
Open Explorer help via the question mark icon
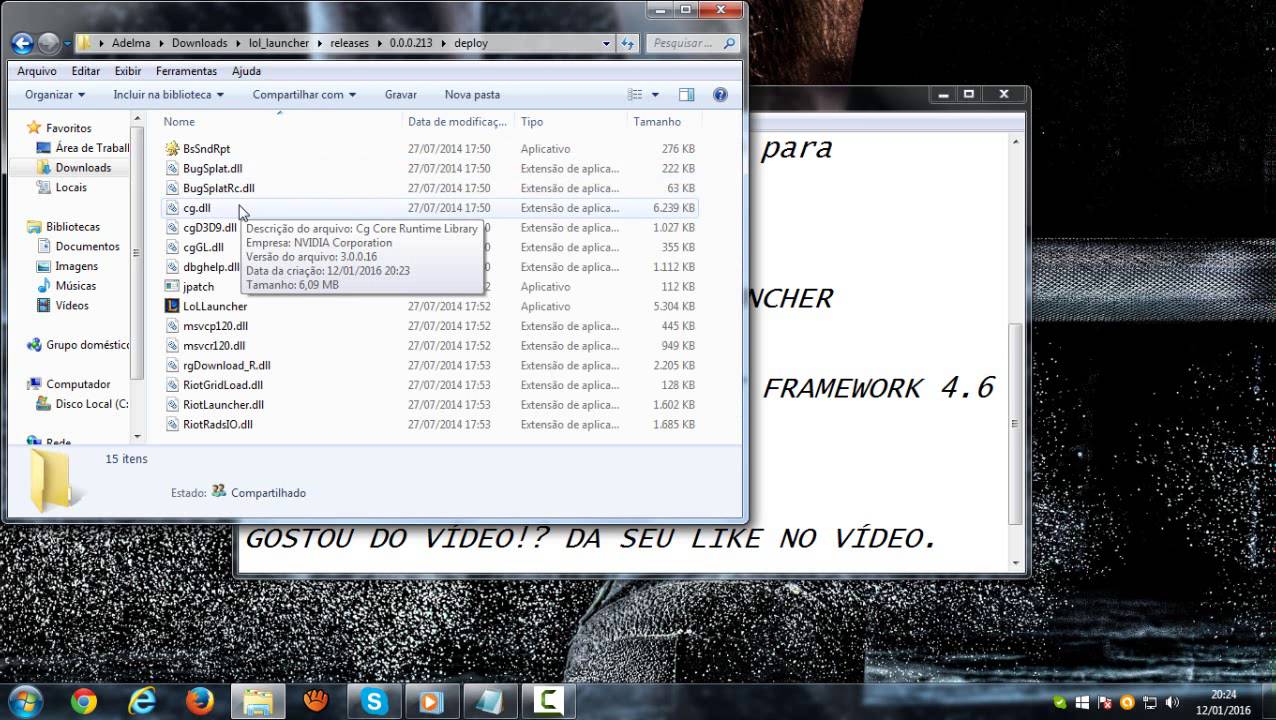720,94
